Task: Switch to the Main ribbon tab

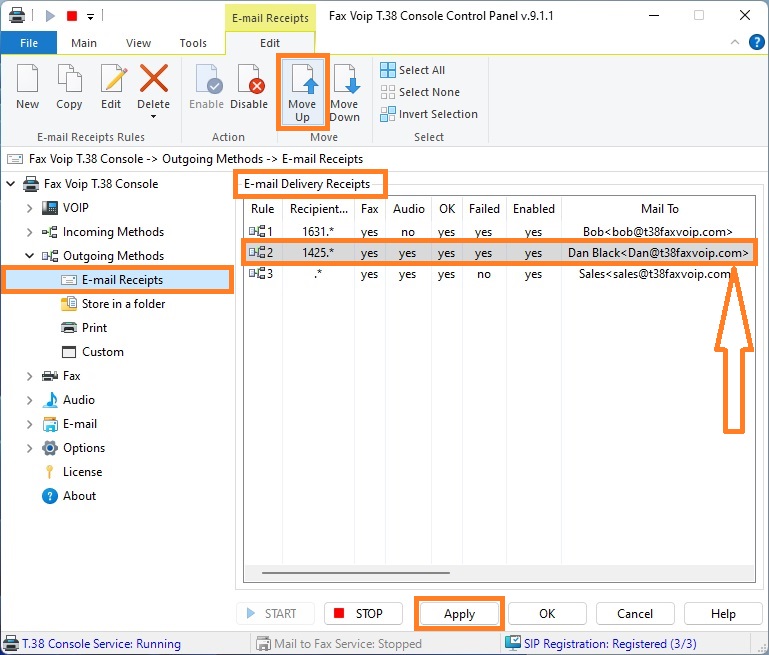Action: click(84, 43)
